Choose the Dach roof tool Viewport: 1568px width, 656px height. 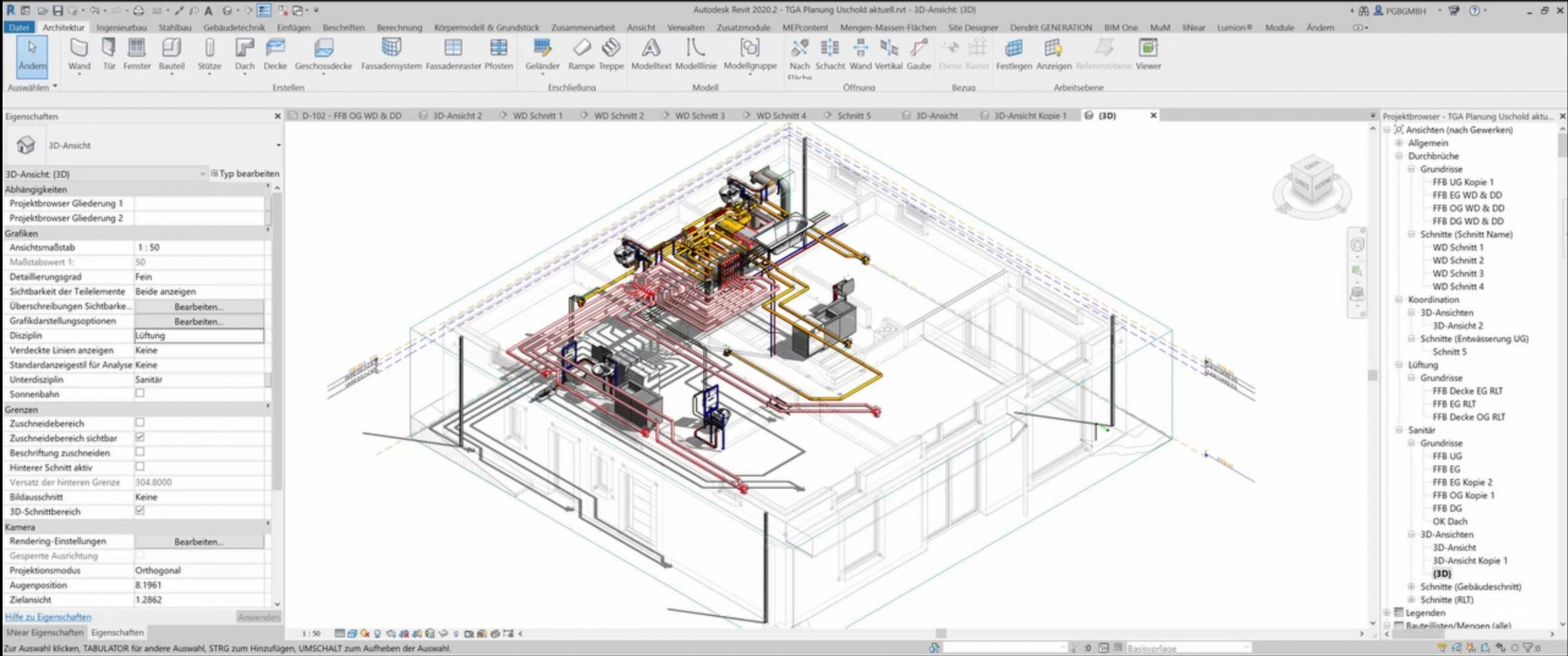click(x=245, y=53)
